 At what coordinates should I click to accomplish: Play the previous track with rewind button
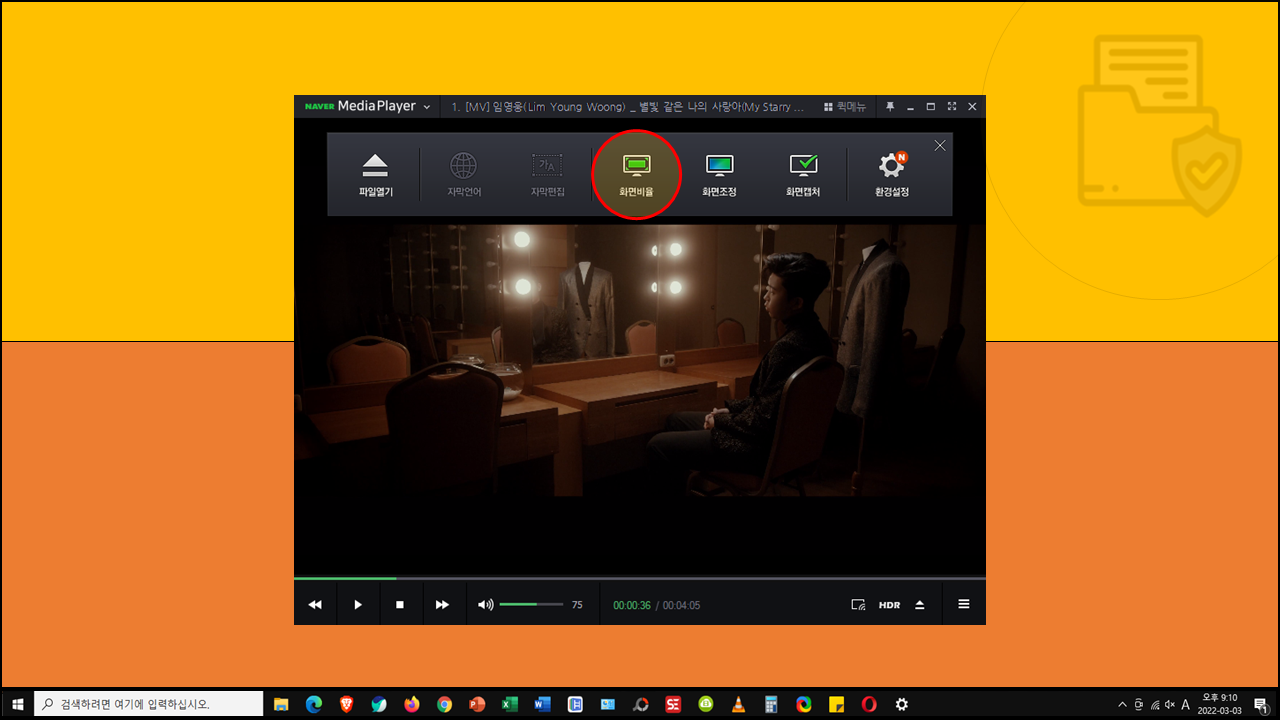click(315, 605)
